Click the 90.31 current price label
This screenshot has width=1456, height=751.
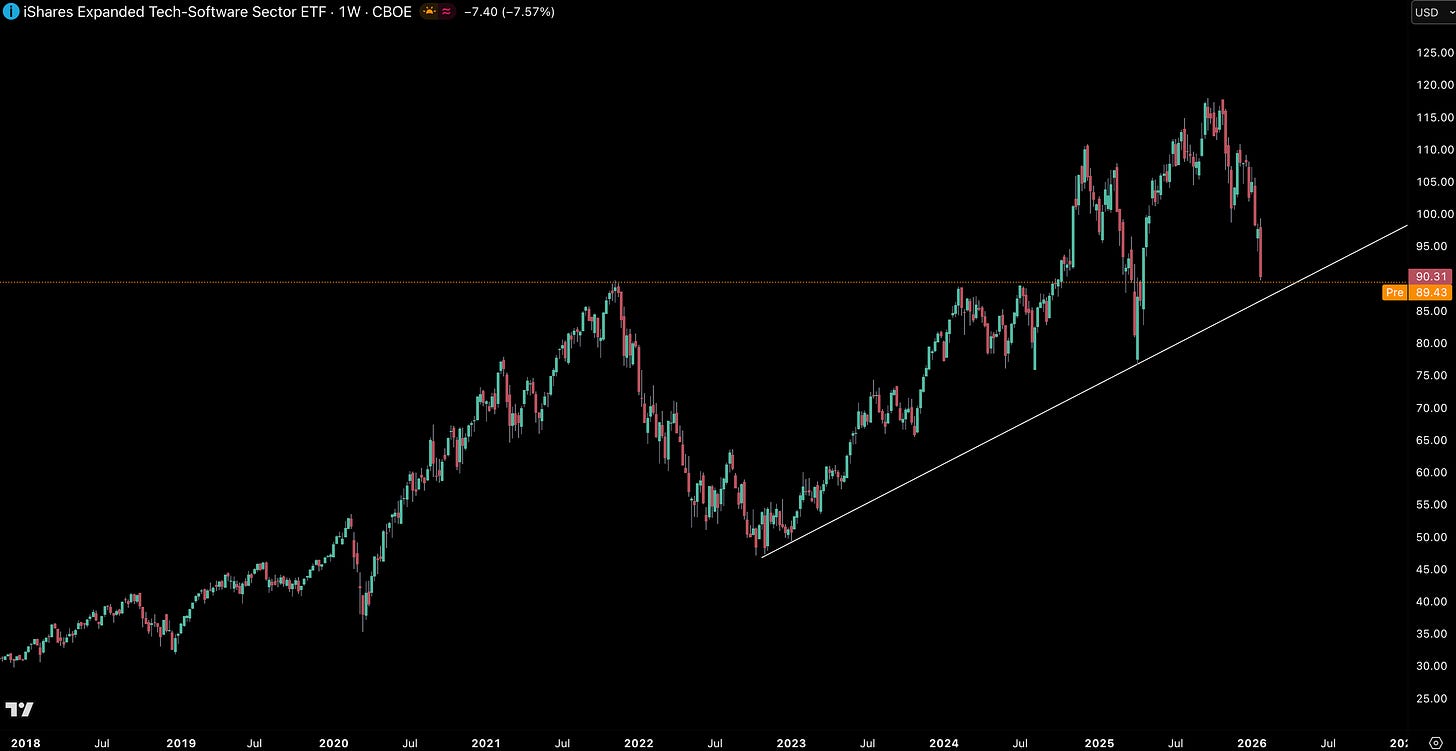click(x=1430, y=276)
